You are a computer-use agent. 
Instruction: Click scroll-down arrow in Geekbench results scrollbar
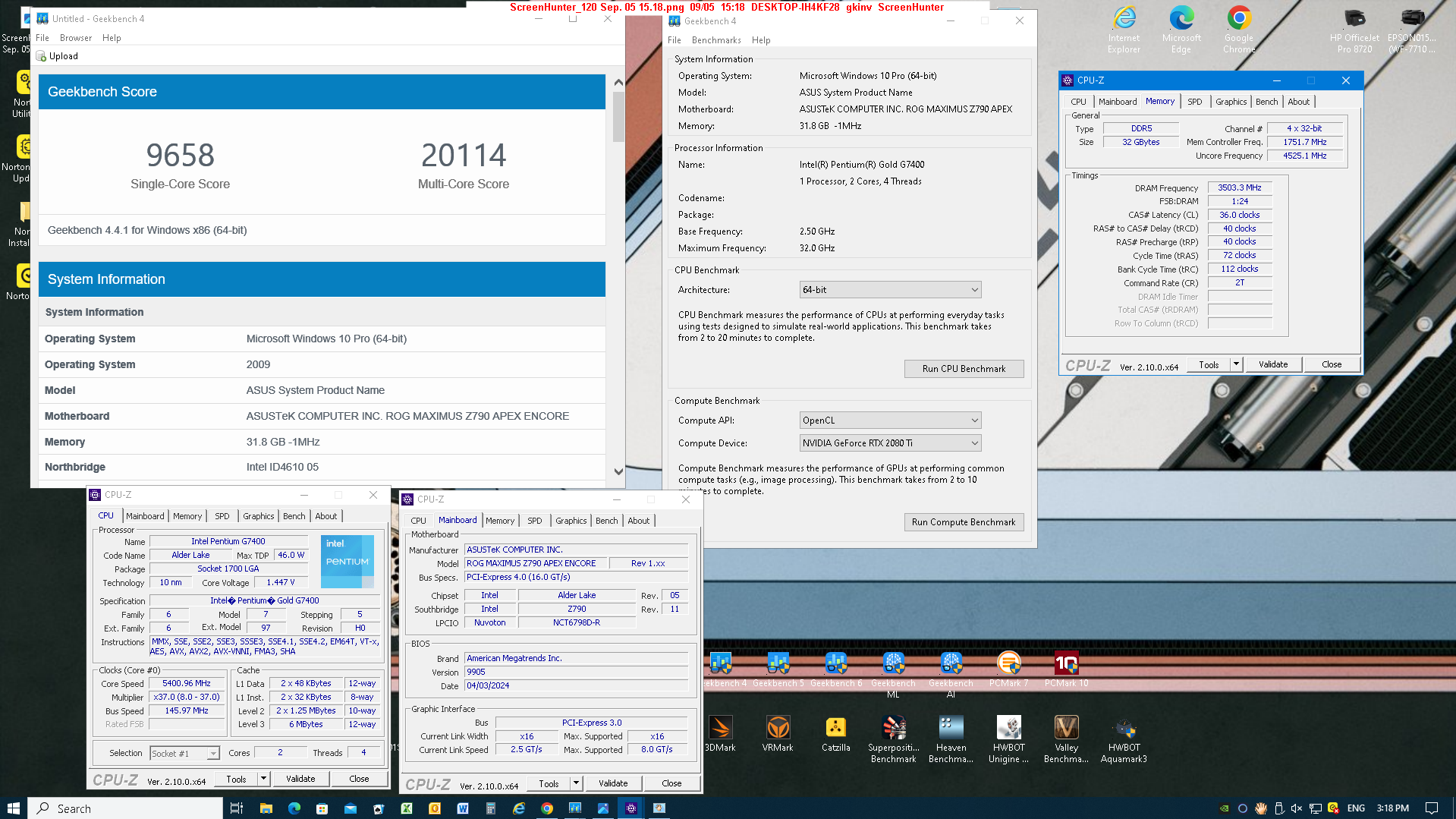618,471
